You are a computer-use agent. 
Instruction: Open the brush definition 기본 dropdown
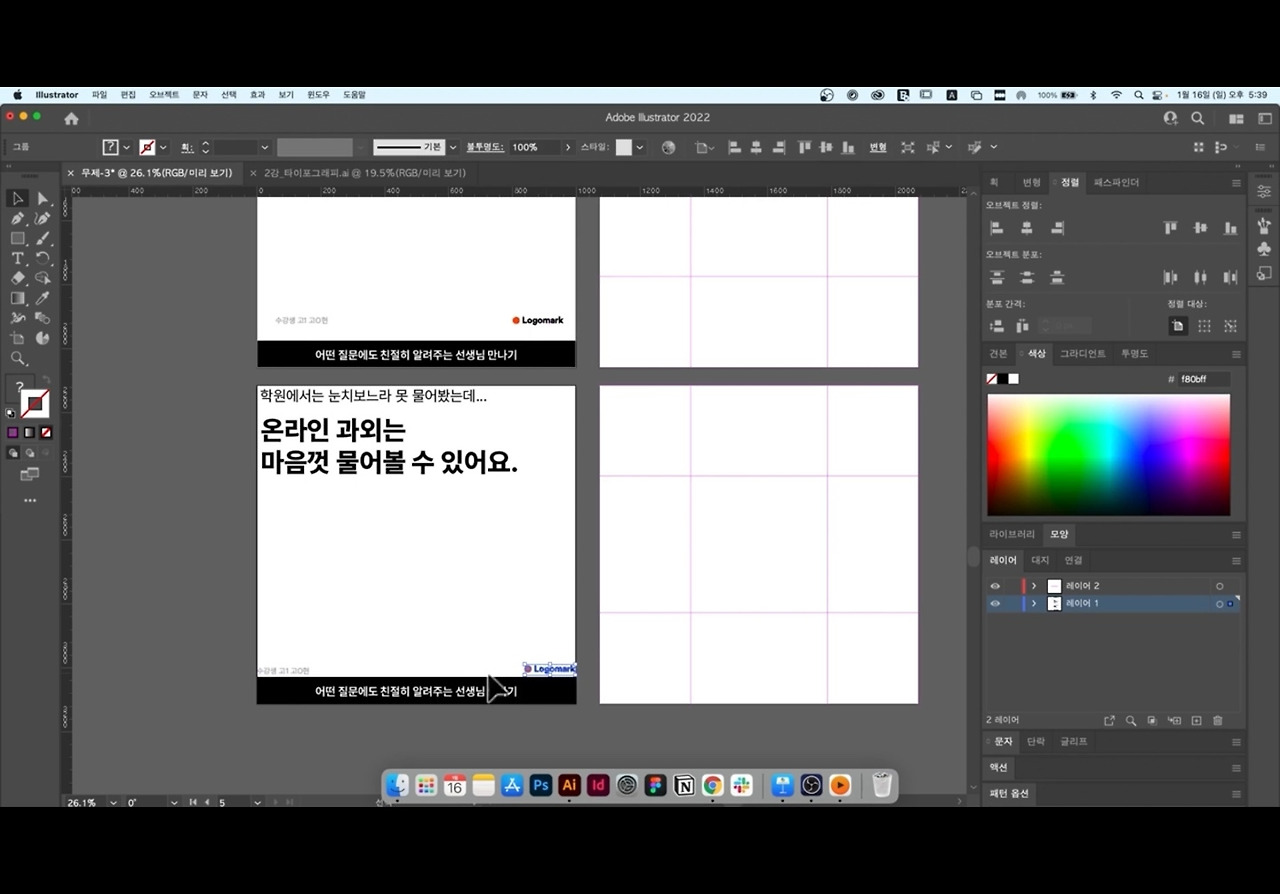[453, 147]
